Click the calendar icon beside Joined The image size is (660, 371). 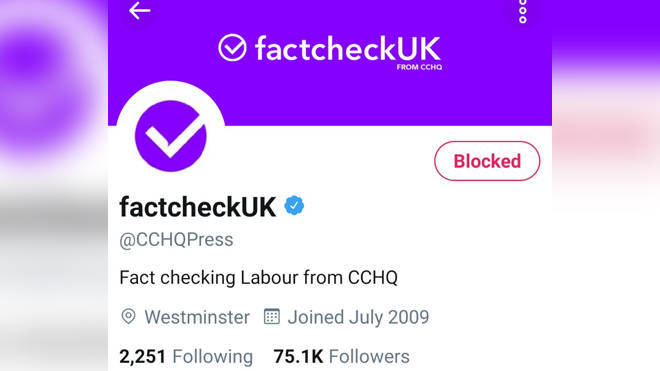pos(271,316)
